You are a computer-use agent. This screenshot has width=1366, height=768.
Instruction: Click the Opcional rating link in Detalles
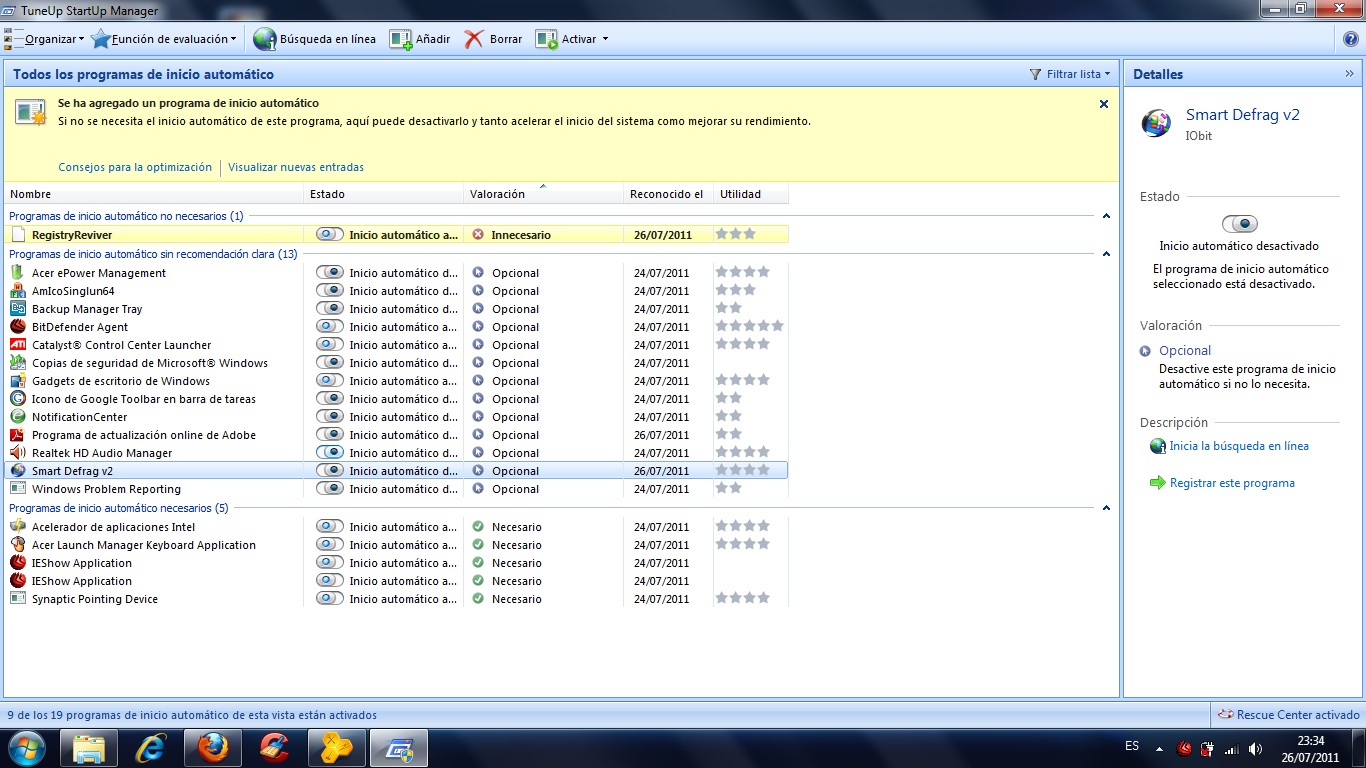pyautogui.click(x=1185, y=351)
